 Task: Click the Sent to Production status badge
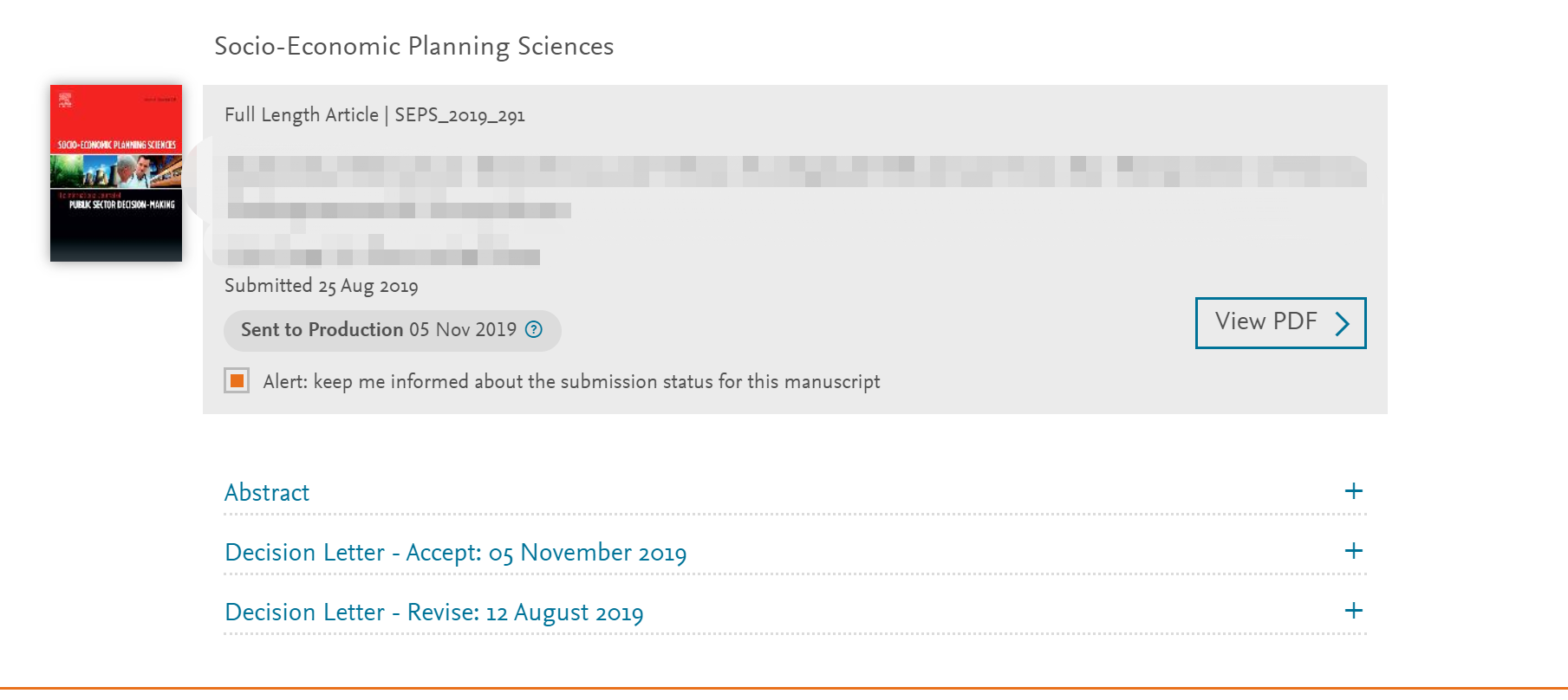point(392,330)
